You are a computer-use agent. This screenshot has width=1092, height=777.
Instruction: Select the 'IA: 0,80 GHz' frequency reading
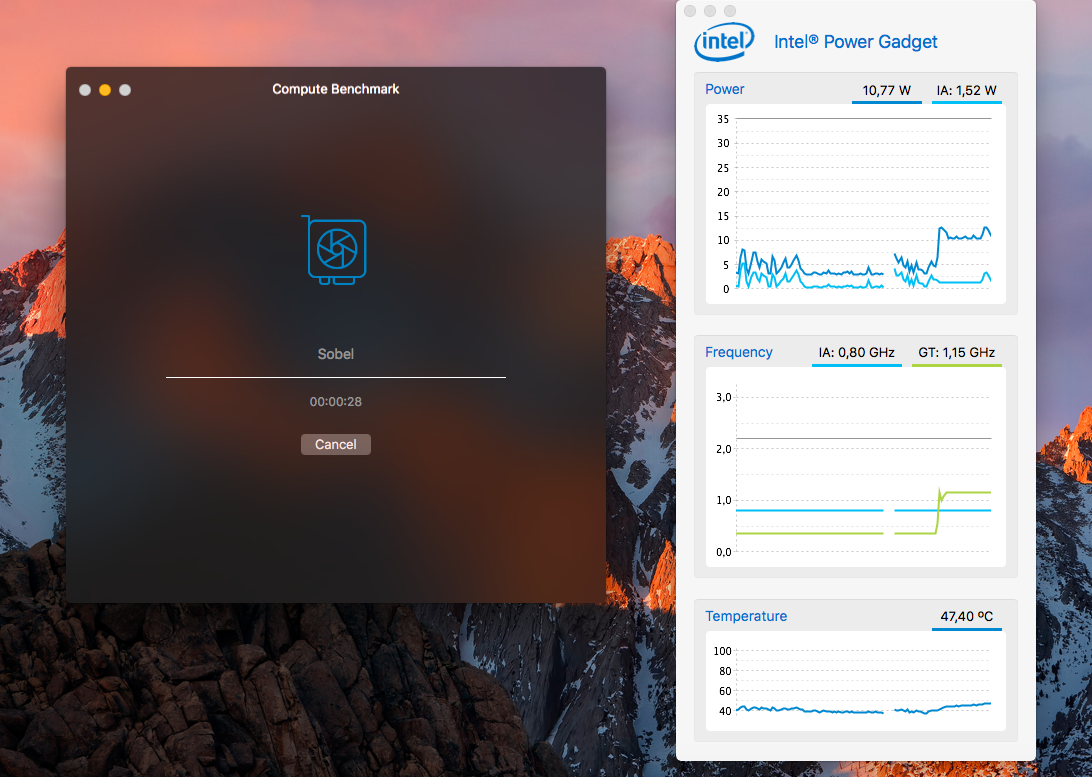coord(857,353)
